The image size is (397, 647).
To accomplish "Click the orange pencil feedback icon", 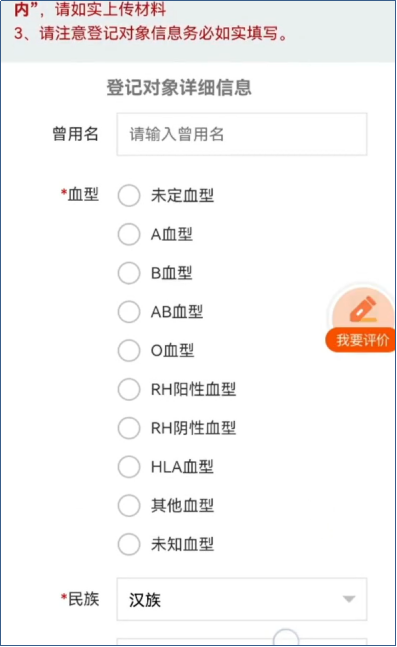I will coord(363,309).
